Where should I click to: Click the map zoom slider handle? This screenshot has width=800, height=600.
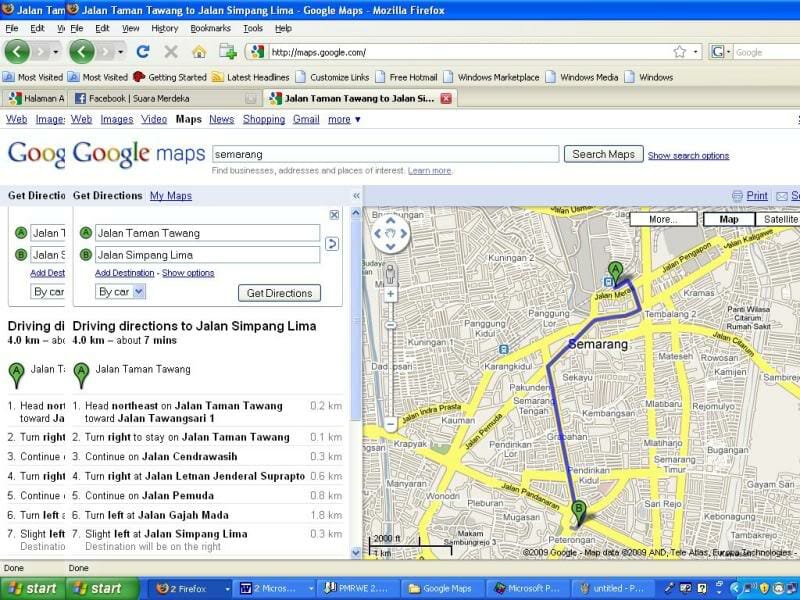[x=390, y=325]
